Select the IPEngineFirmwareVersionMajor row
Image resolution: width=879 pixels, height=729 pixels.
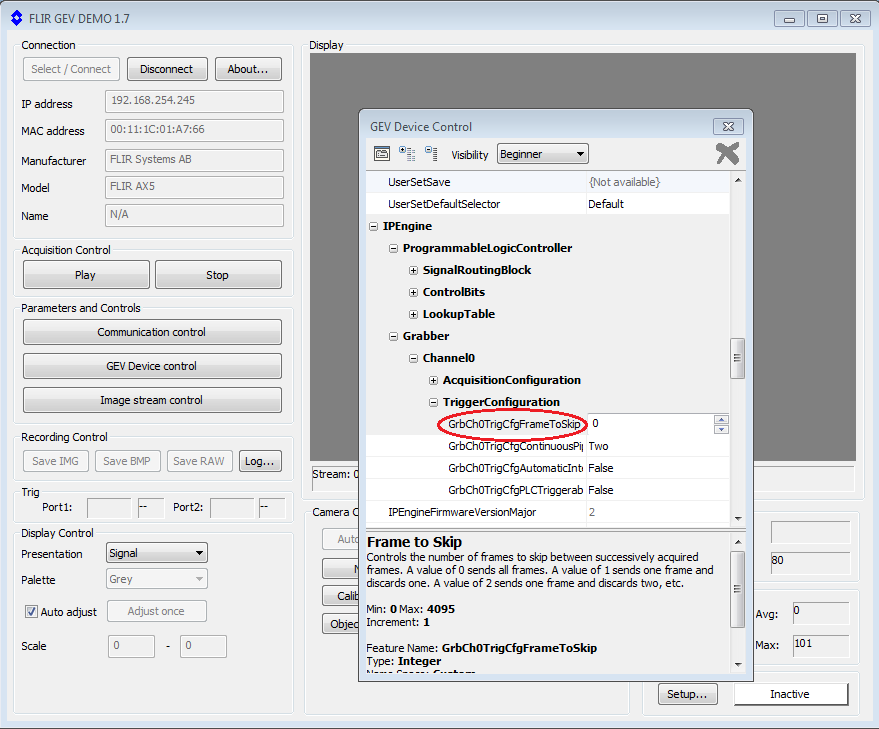pos(548,512)
